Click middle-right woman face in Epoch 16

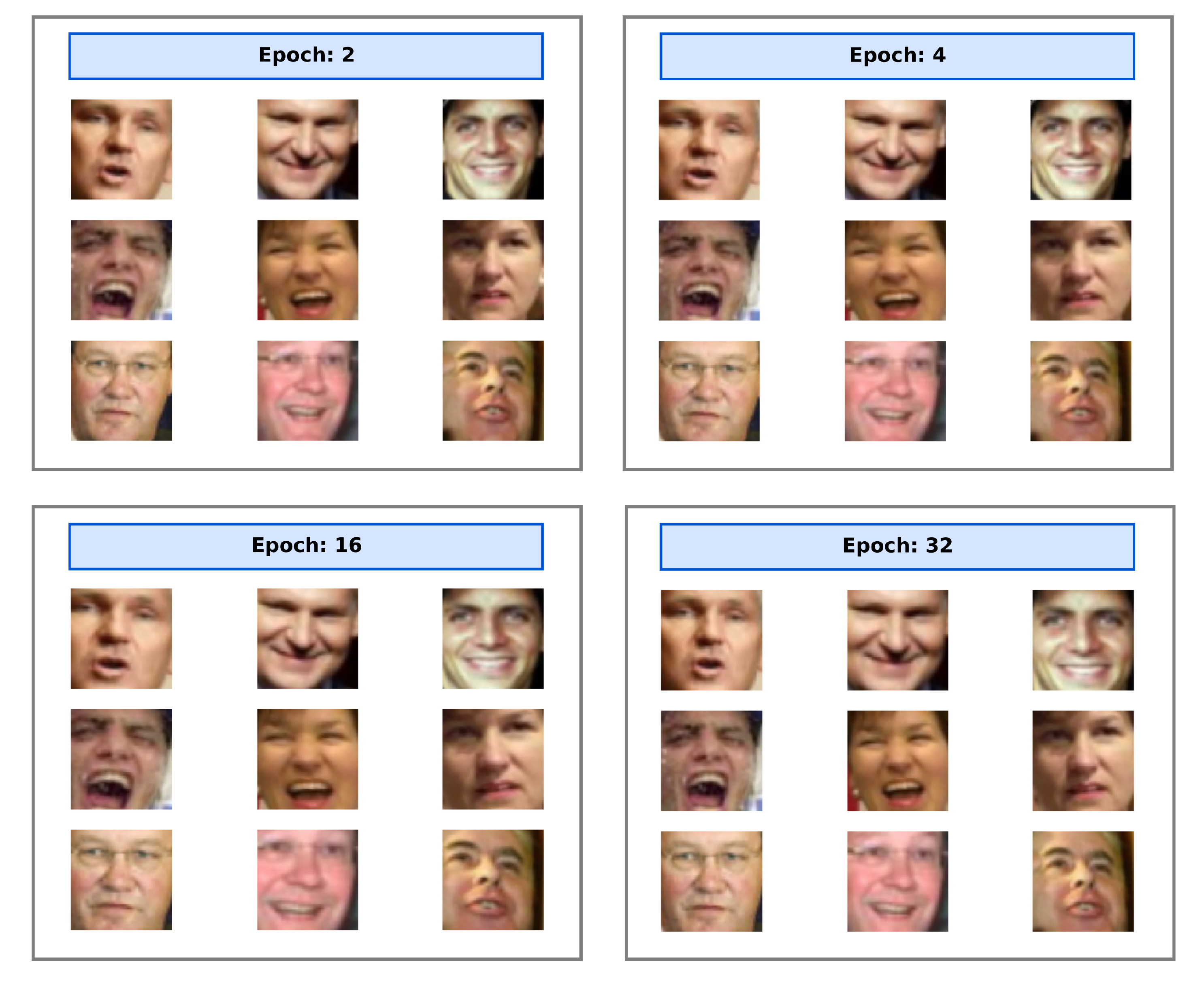pos(493,759)
